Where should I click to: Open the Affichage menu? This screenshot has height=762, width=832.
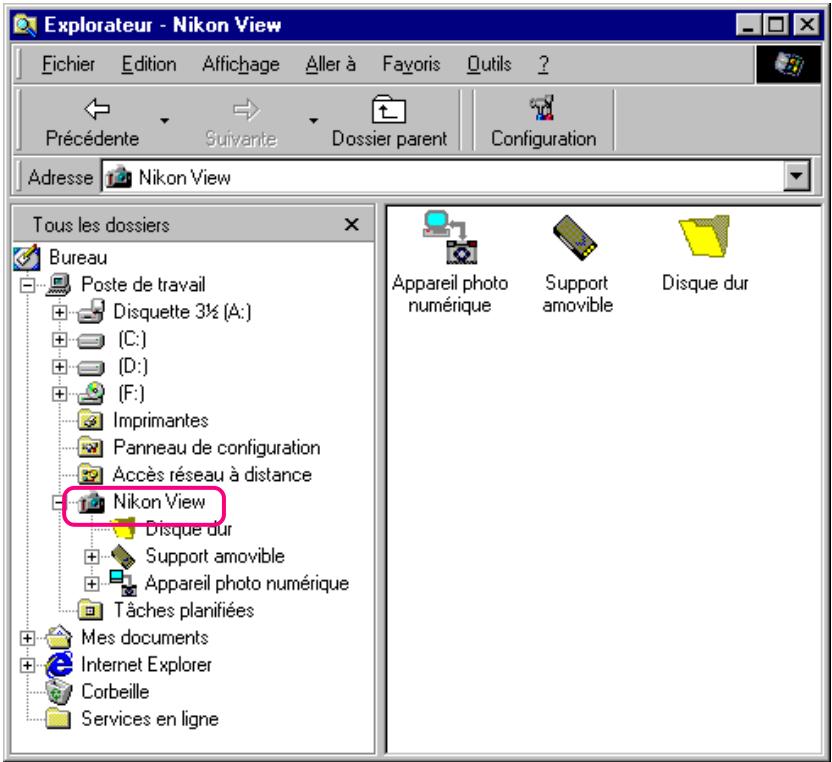tap(240, 64)
